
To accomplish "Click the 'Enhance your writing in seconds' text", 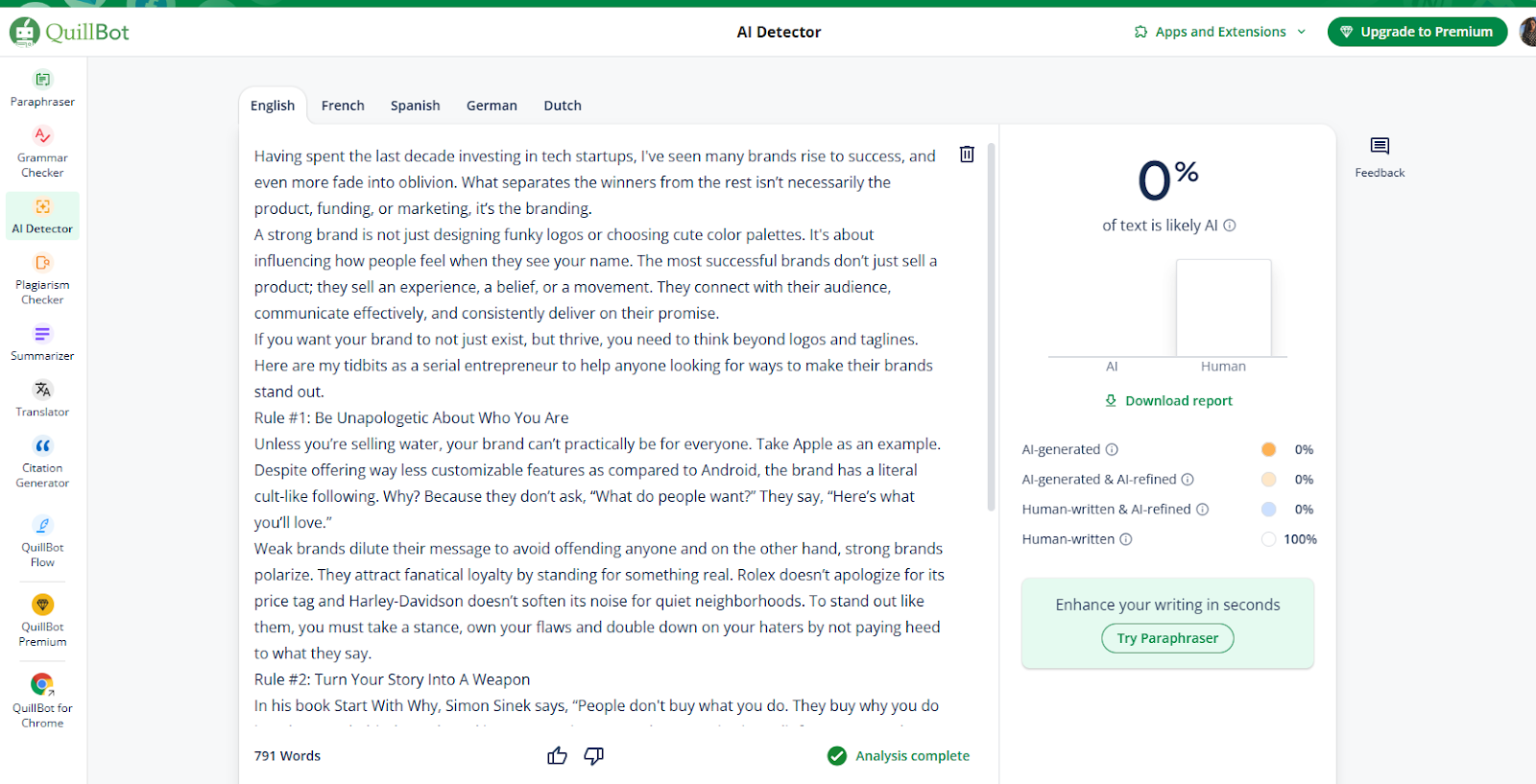I will point(1167,605).
